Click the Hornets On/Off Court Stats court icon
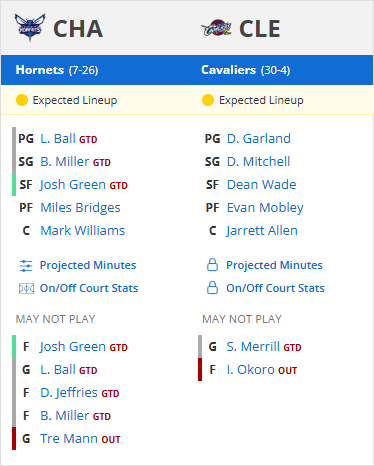This screenshot has height=466, width=374. click(26, 288)
